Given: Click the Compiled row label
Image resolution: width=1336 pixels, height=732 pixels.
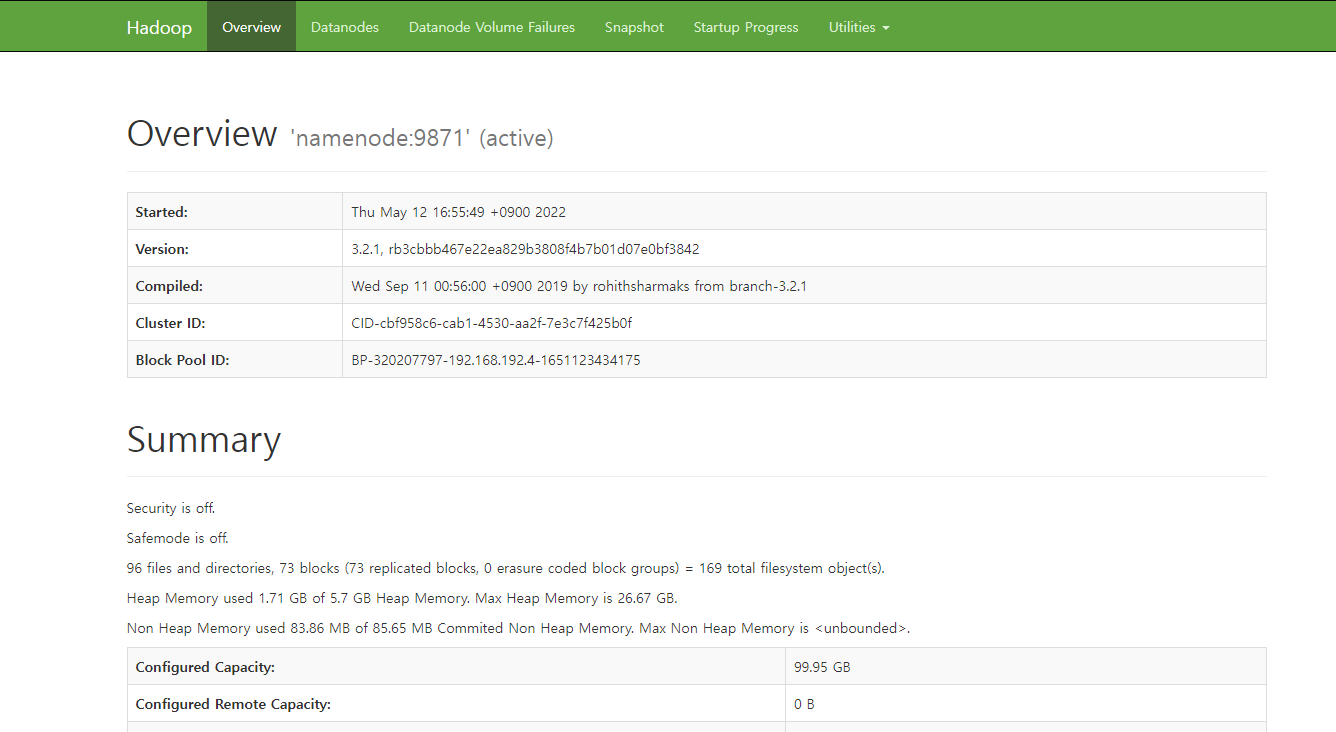Looking at the screenshot, I should 169,286.
